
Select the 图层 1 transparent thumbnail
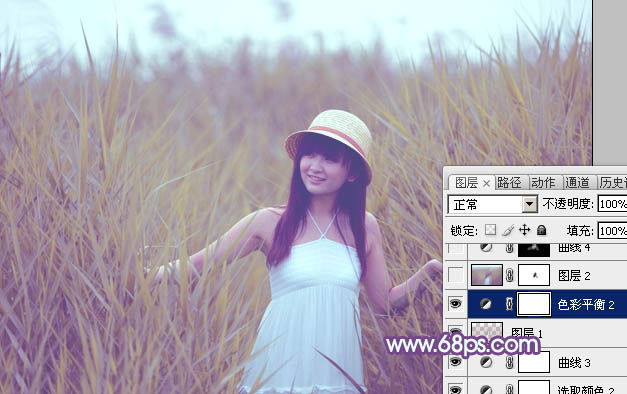coord(487,330)
